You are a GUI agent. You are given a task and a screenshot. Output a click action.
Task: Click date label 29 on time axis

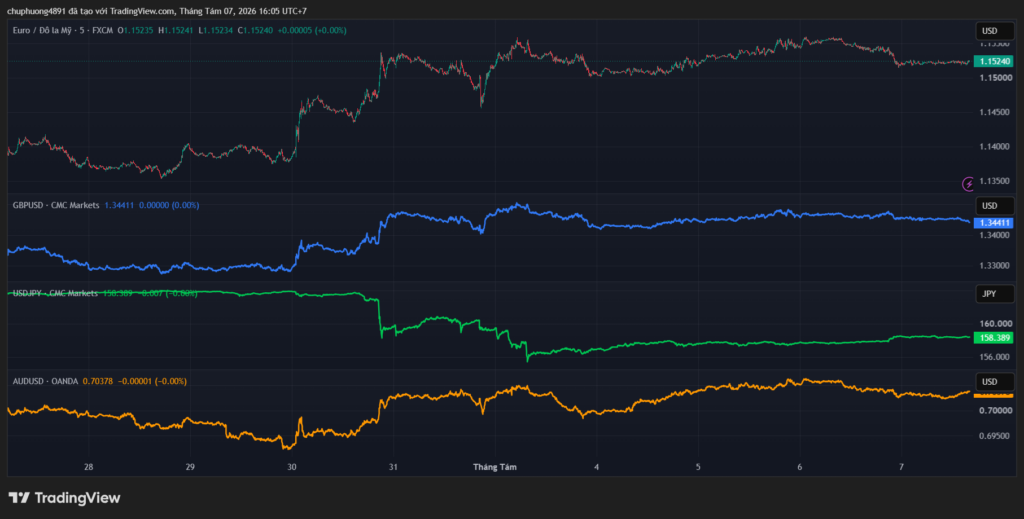click(x=189, y=467)
